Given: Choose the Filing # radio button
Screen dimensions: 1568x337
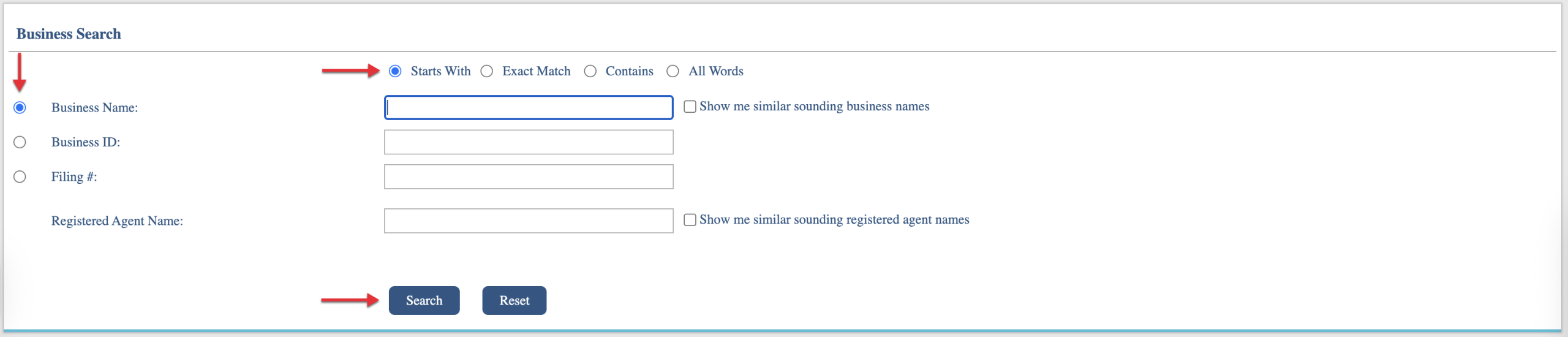Looking at the screenshot, I should point(20,177).
